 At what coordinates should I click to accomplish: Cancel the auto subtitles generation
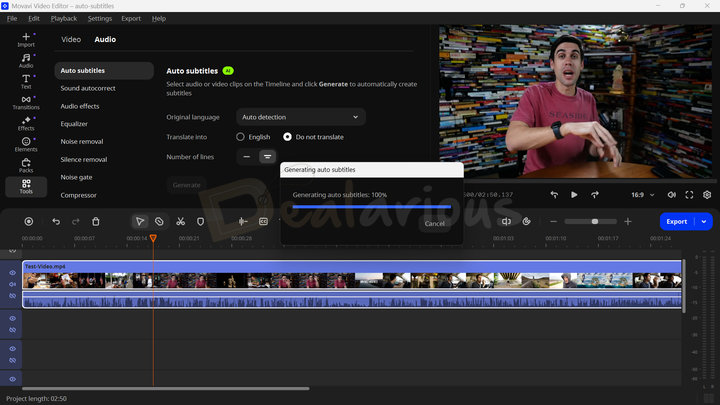[434, 223]
